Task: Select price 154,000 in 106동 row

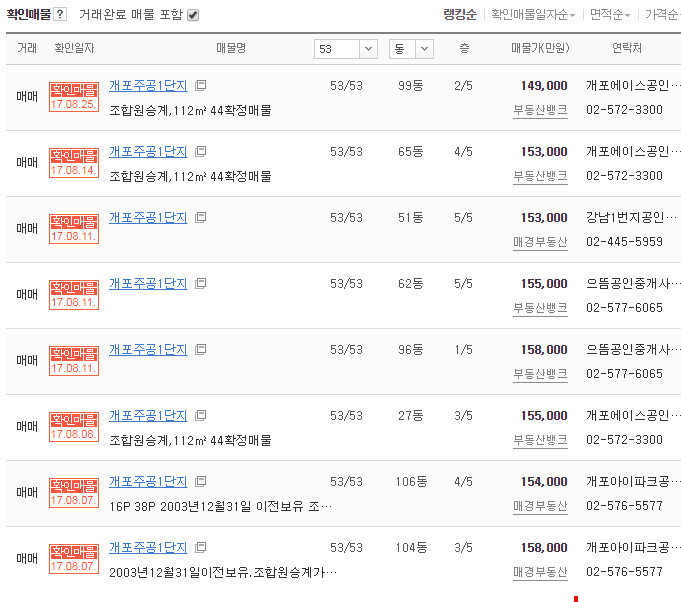Action: pyautogui.click(x=544, y=482)
